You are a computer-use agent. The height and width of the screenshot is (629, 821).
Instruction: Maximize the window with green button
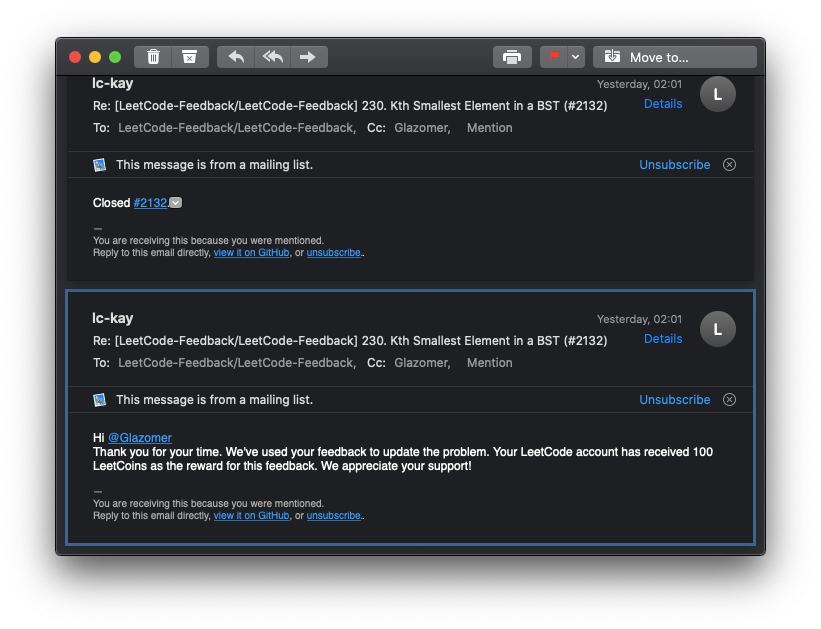point(115,57)
